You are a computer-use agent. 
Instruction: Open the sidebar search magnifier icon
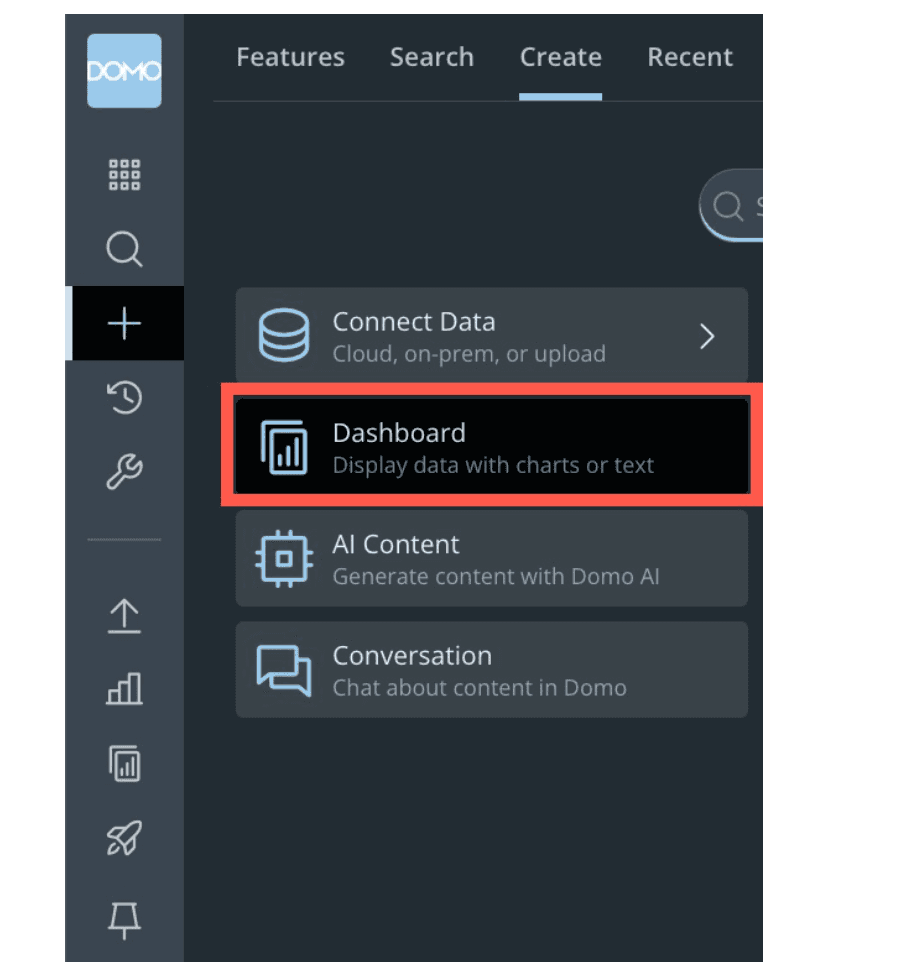[x=125, y=249]
